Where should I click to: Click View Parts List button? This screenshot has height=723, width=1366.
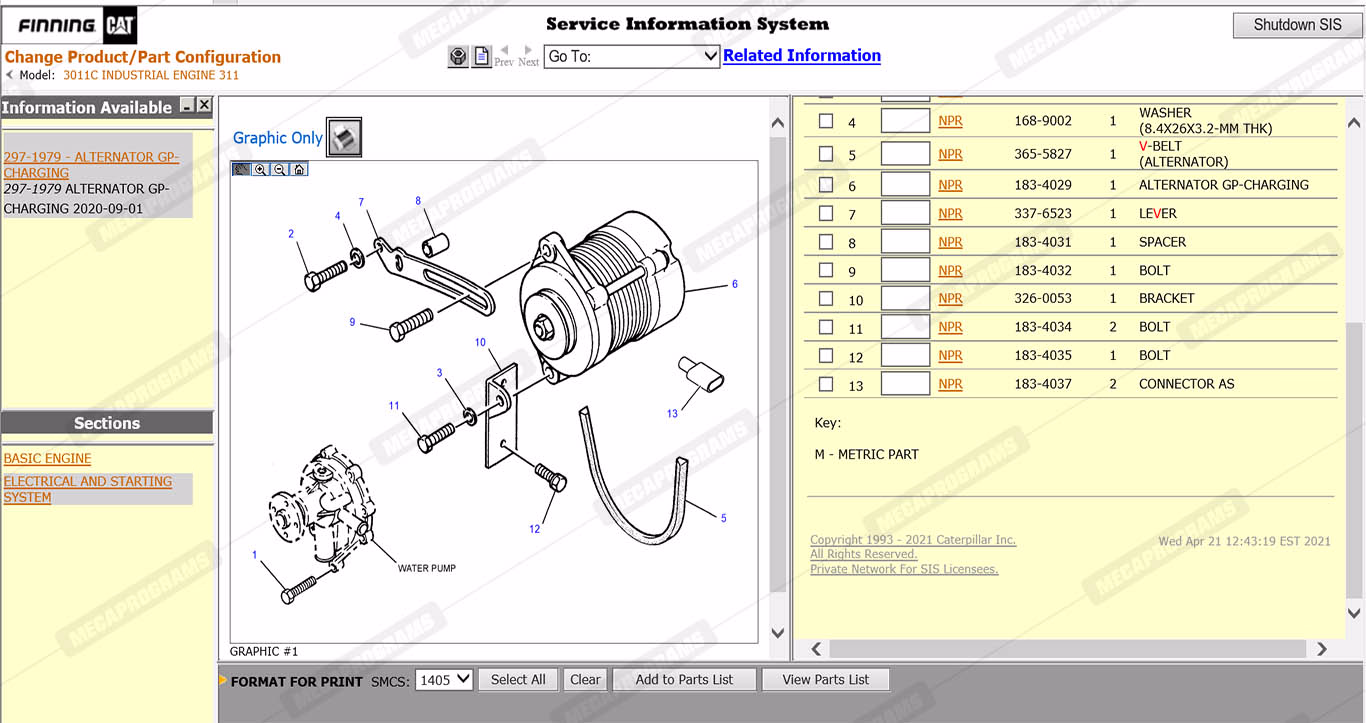coord(826,679)
